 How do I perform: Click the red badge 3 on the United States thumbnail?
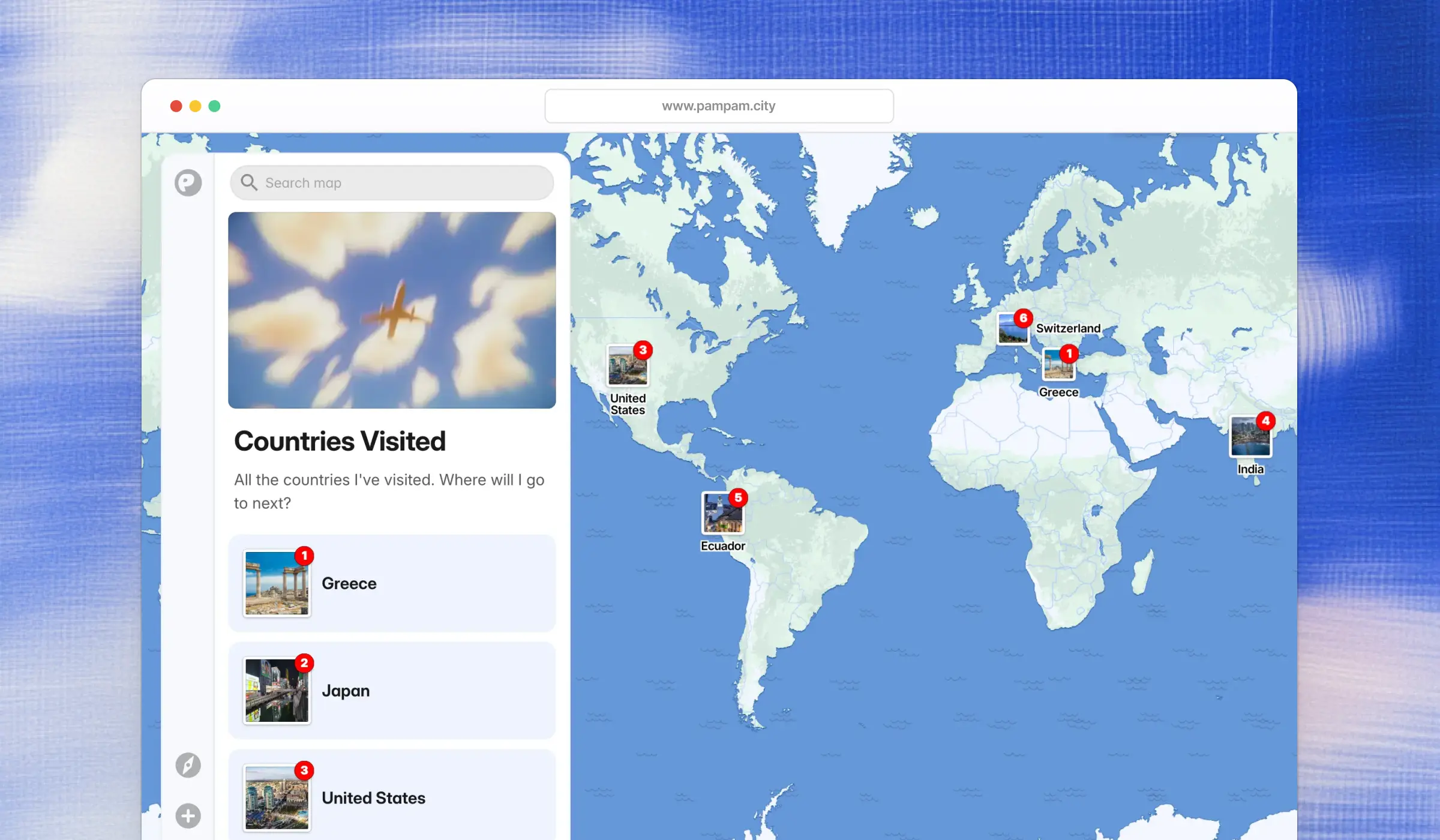pos(304,770)
